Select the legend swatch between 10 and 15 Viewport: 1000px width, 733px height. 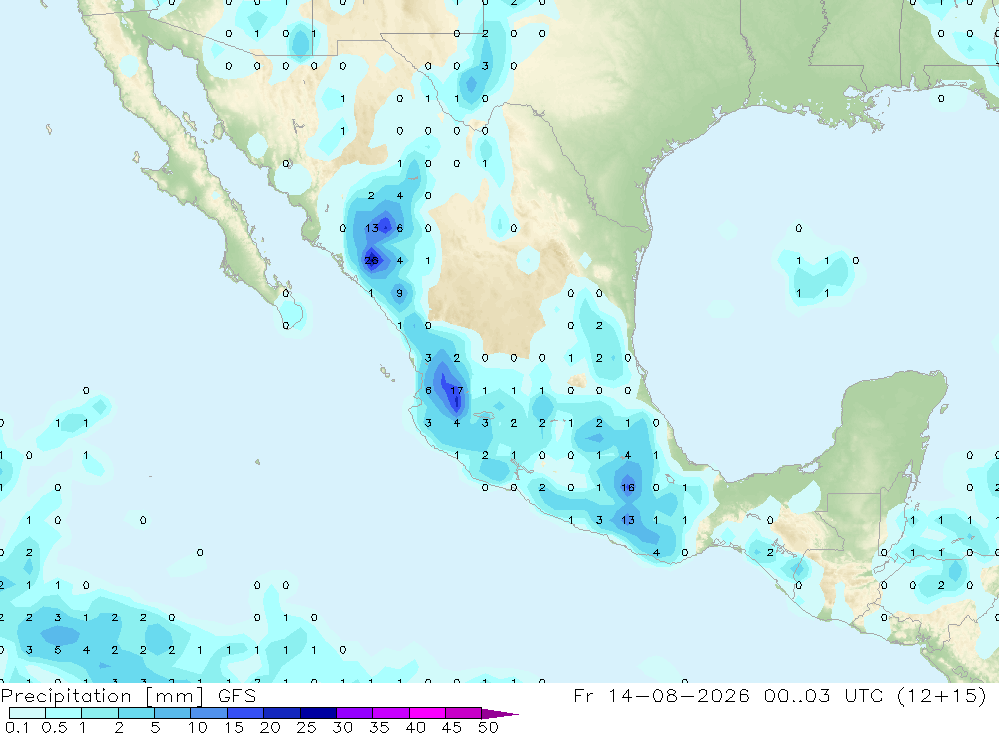click(209, 713)
